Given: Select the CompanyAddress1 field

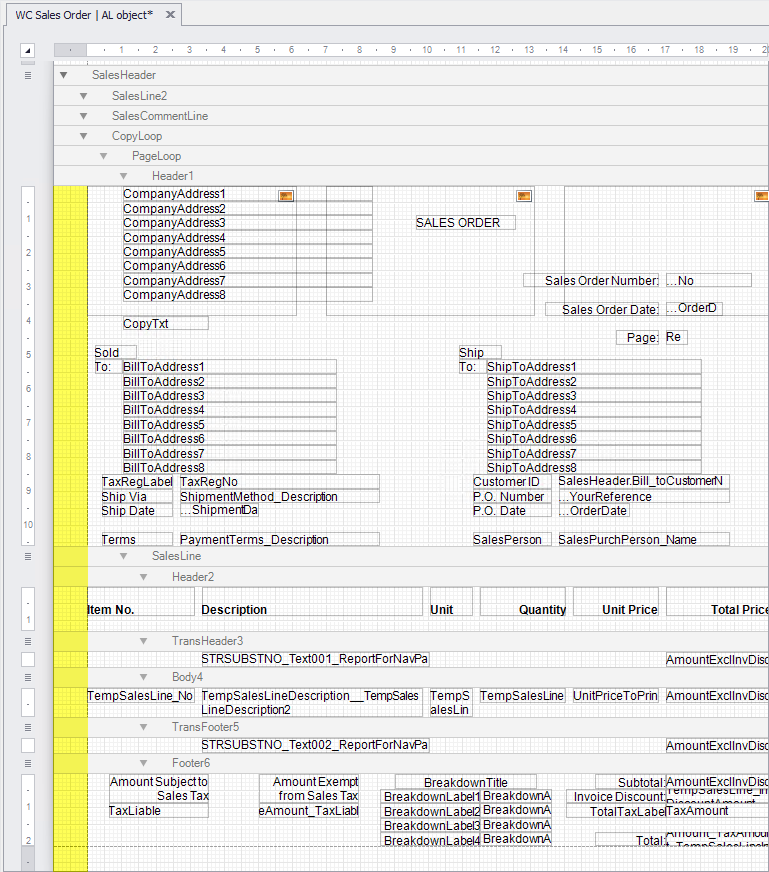Looking at the screenshot, I should point(247,194).
